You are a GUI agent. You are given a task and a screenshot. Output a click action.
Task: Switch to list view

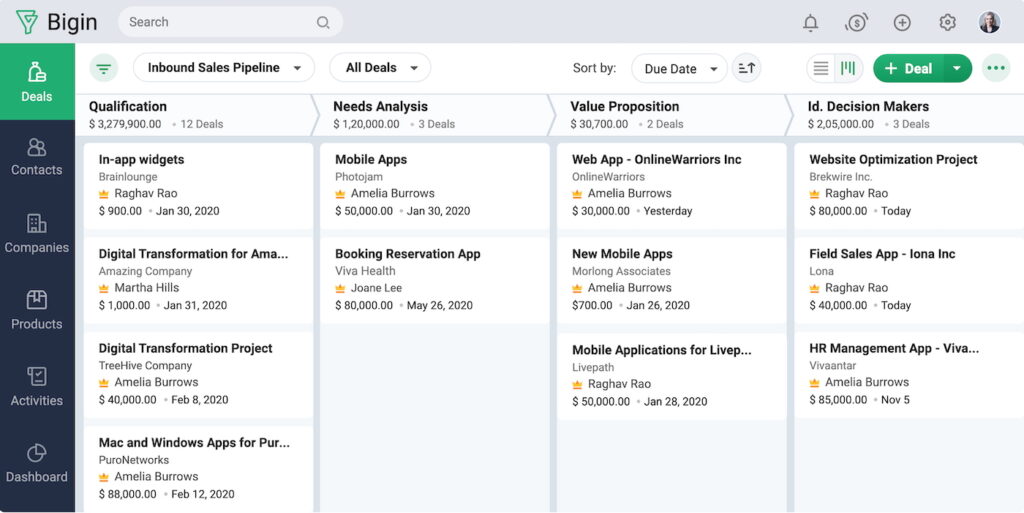coord(821,68)
